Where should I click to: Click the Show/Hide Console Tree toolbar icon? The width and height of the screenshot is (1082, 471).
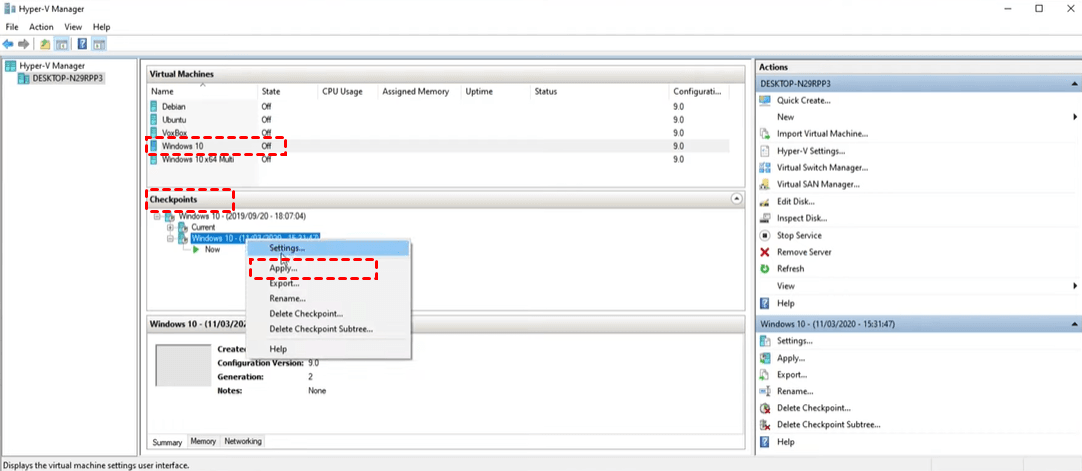[x=61, y=44]
